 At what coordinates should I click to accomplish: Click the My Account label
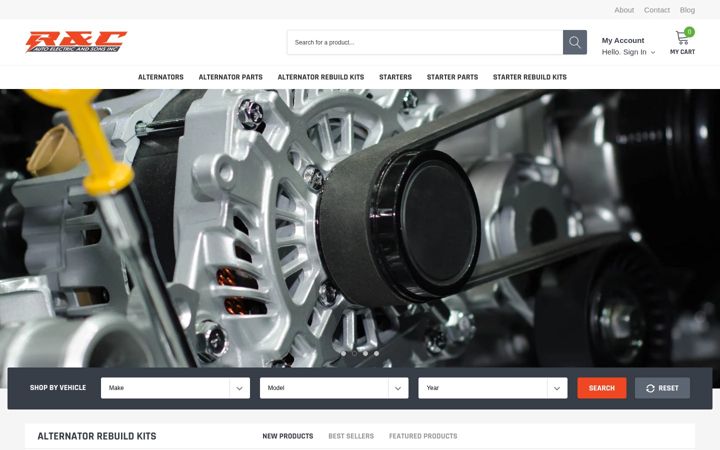point(623,40)
